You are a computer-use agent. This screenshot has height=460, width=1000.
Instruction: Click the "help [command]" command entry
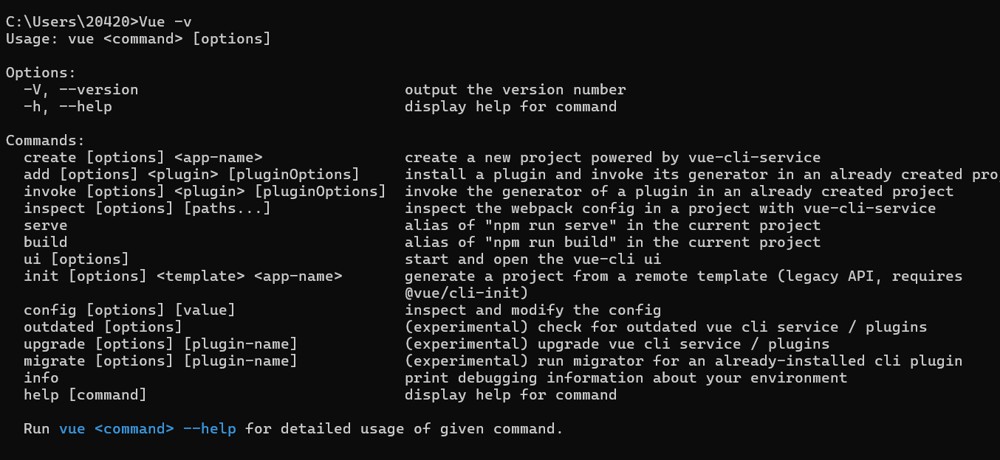85,395
